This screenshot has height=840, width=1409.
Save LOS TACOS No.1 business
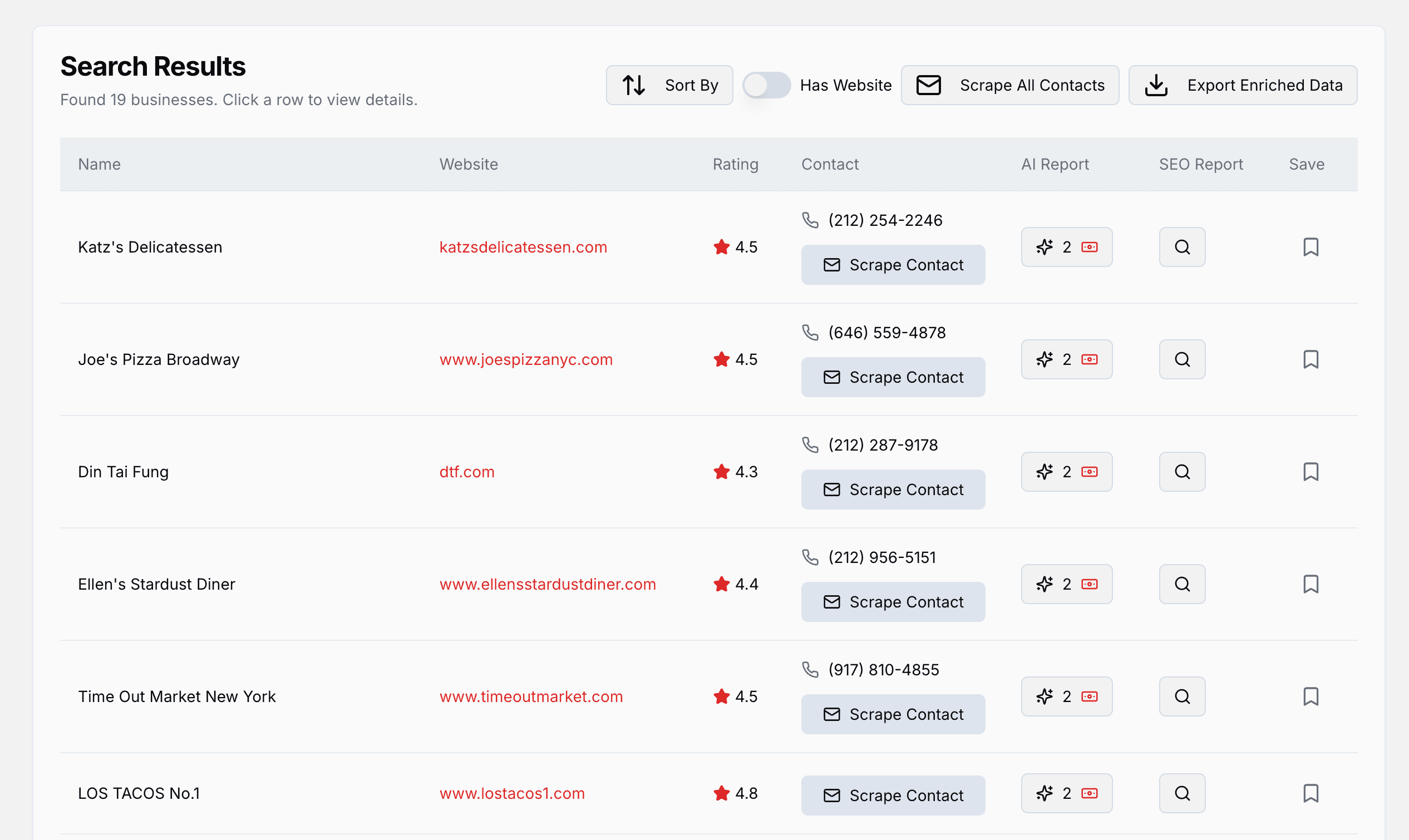1311,793
